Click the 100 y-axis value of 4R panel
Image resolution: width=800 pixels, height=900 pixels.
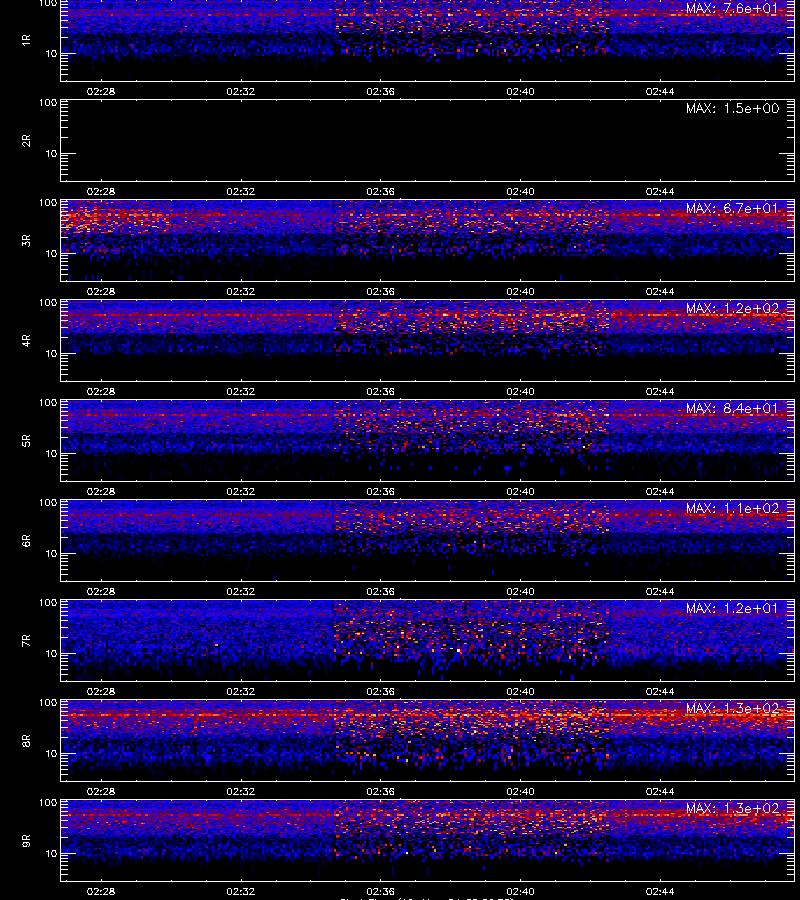pos(48,302)
